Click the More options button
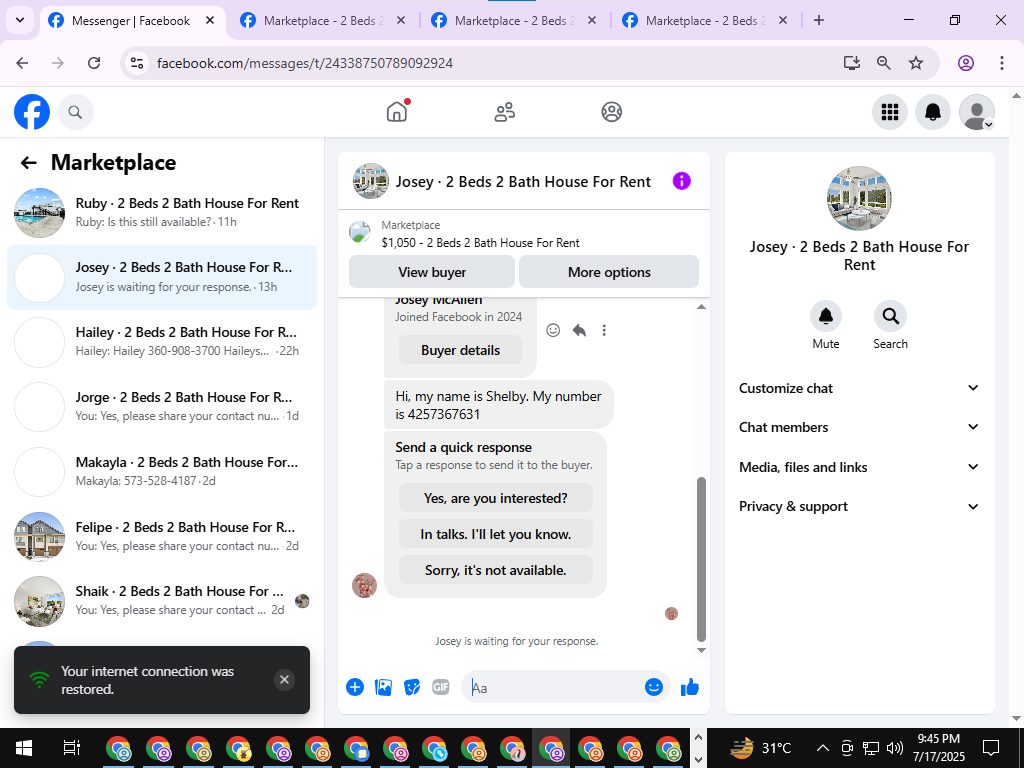The image size is (1024, 768). tap(609, 272)
